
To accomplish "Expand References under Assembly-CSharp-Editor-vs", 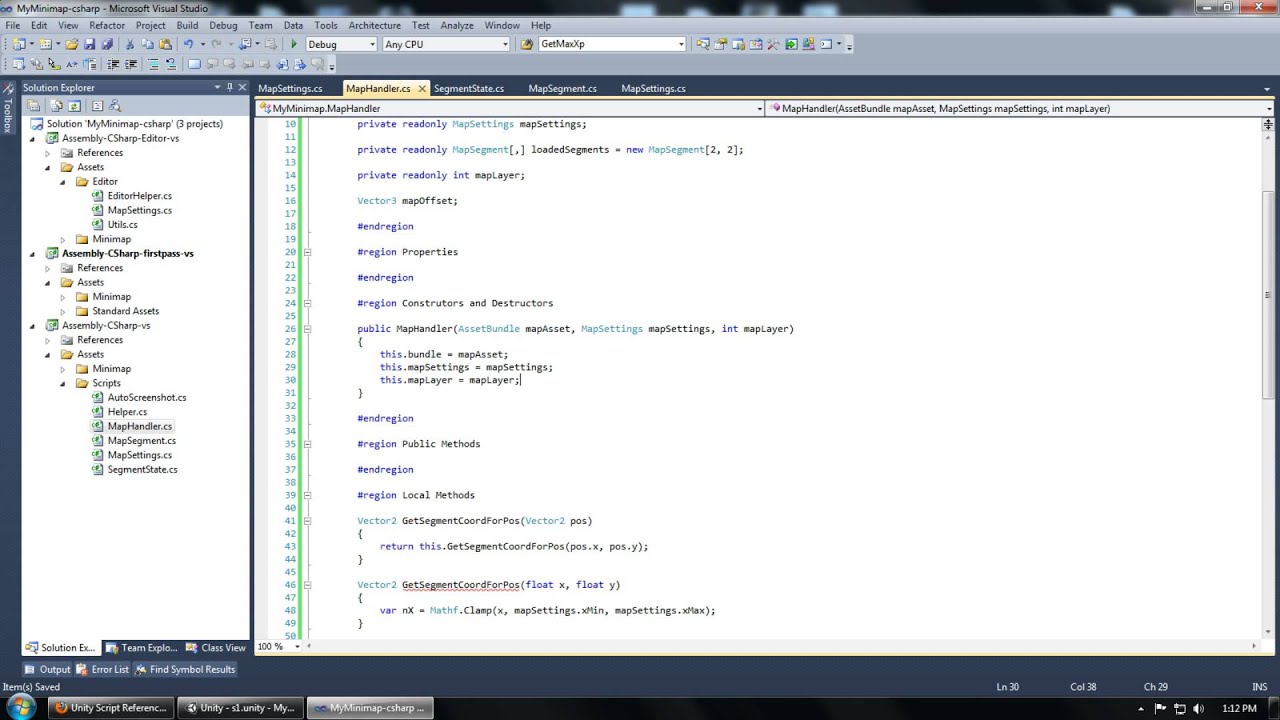I will (47, 153).
